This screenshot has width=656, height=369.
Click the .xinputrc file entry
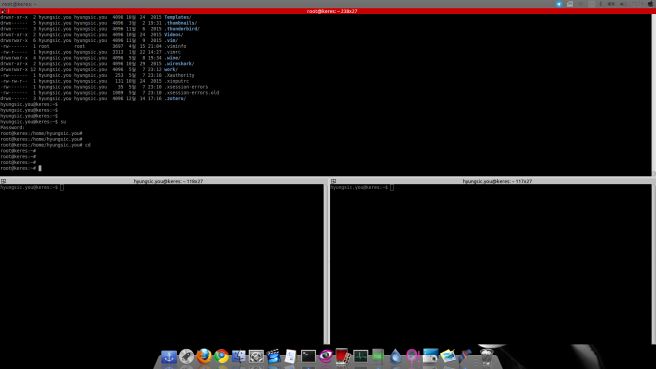(177, 81)
